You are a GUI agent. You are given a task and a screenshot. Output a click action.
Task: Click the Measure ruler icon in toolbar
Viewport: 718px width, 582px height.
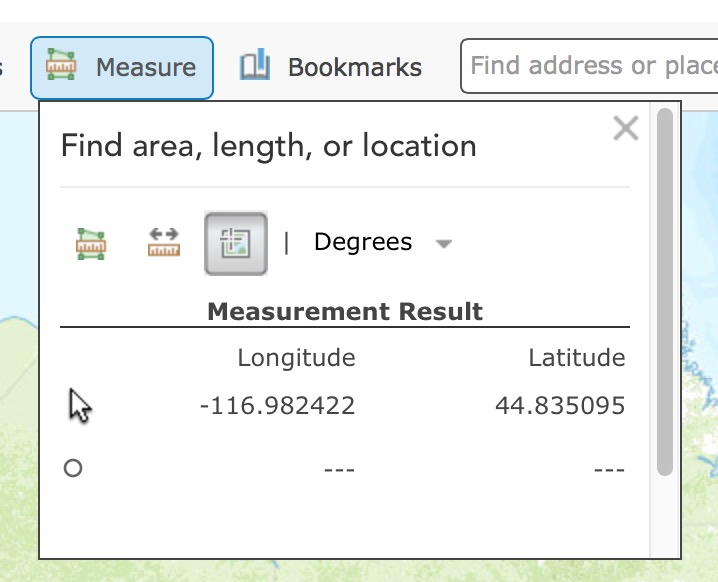click(x=62, y=67)
